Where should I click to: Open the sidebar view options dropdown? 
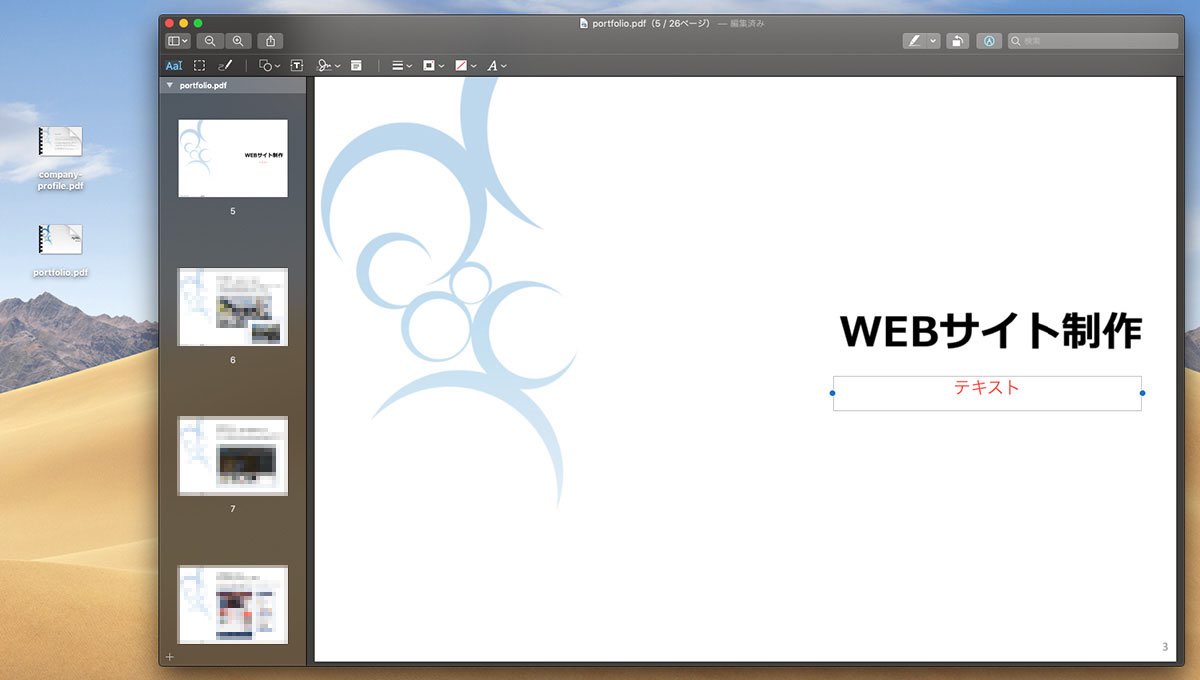(178, 41)
